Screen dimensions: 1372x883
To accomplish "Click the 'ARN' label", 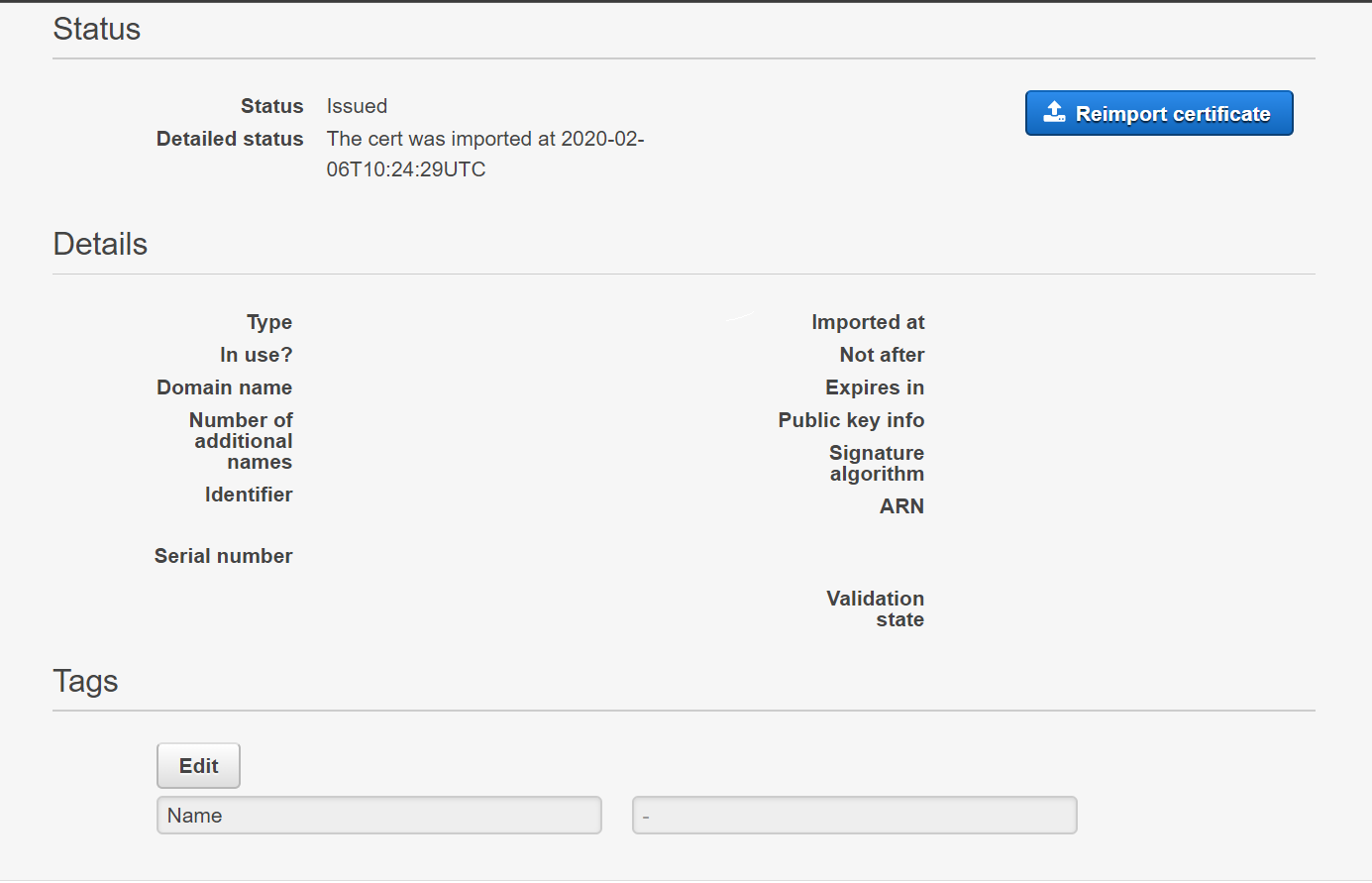I will (x=901, y=506).
